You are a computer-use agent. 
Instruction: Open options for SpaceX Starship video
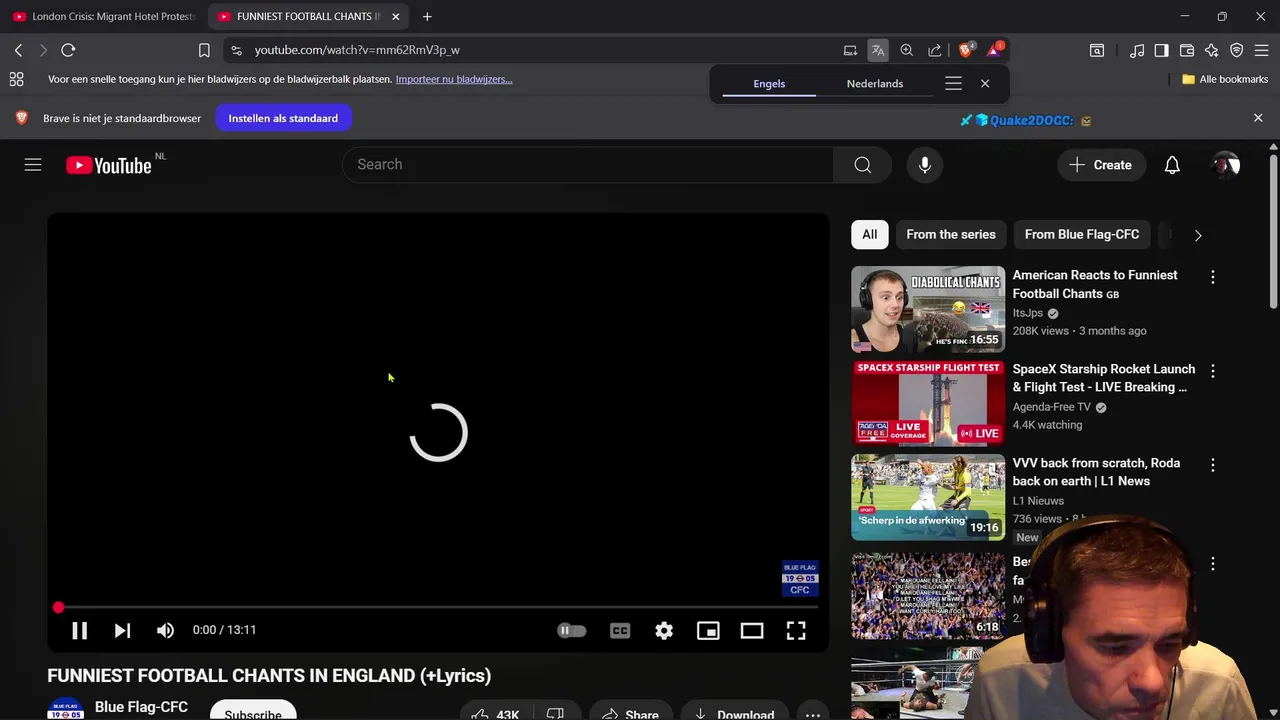(x=1213, y=371)
